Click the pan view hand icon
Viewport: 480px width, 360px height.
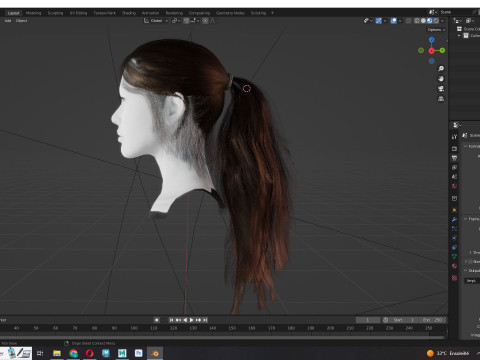click(441, 79)
